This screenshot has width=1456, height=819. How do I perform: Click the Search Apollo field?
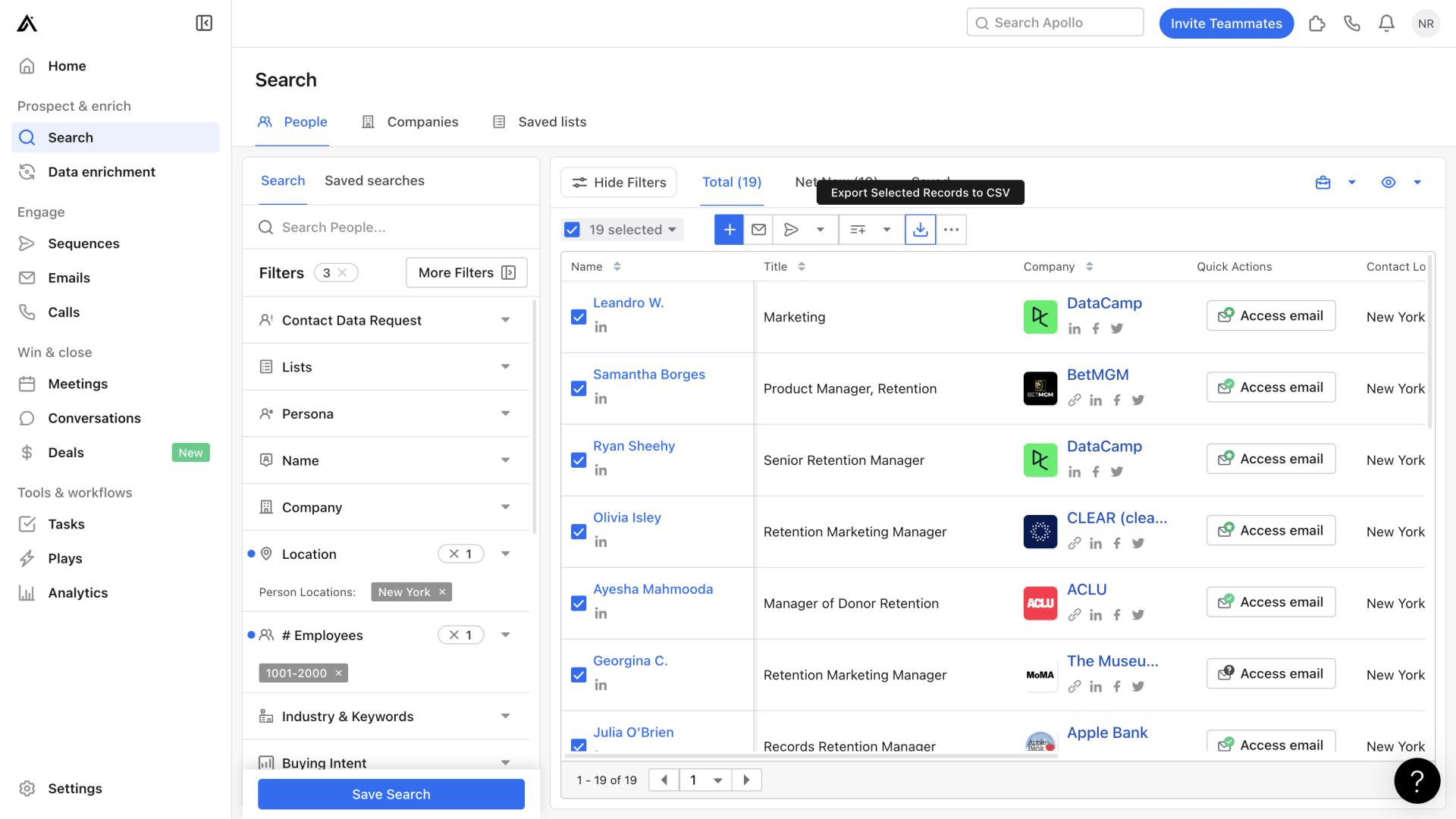coord(1055,23)
